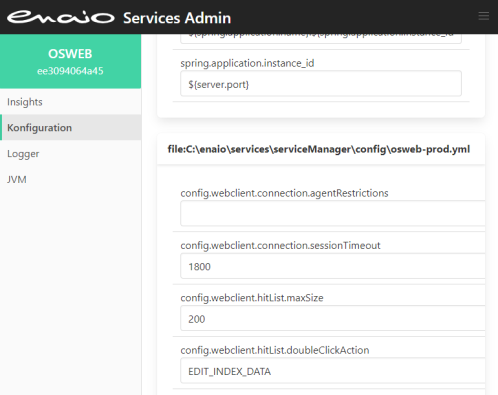Click the config.webclient.hitList.doubleClickAction label
This screenshot has width=498, height=395.
(x=275, y=350)
